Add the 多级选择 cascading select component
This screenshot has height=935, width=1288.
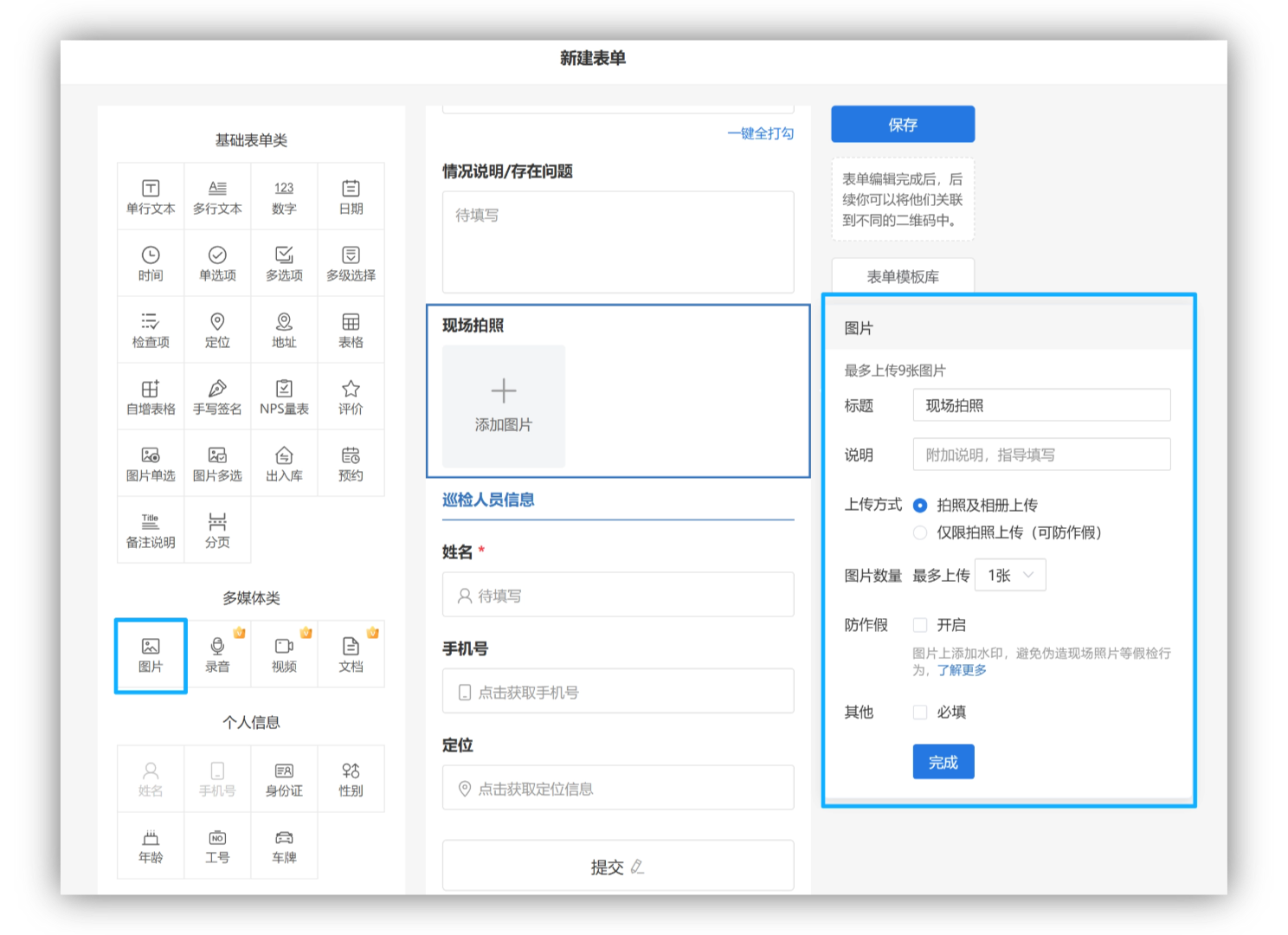(x=351, y=264)
